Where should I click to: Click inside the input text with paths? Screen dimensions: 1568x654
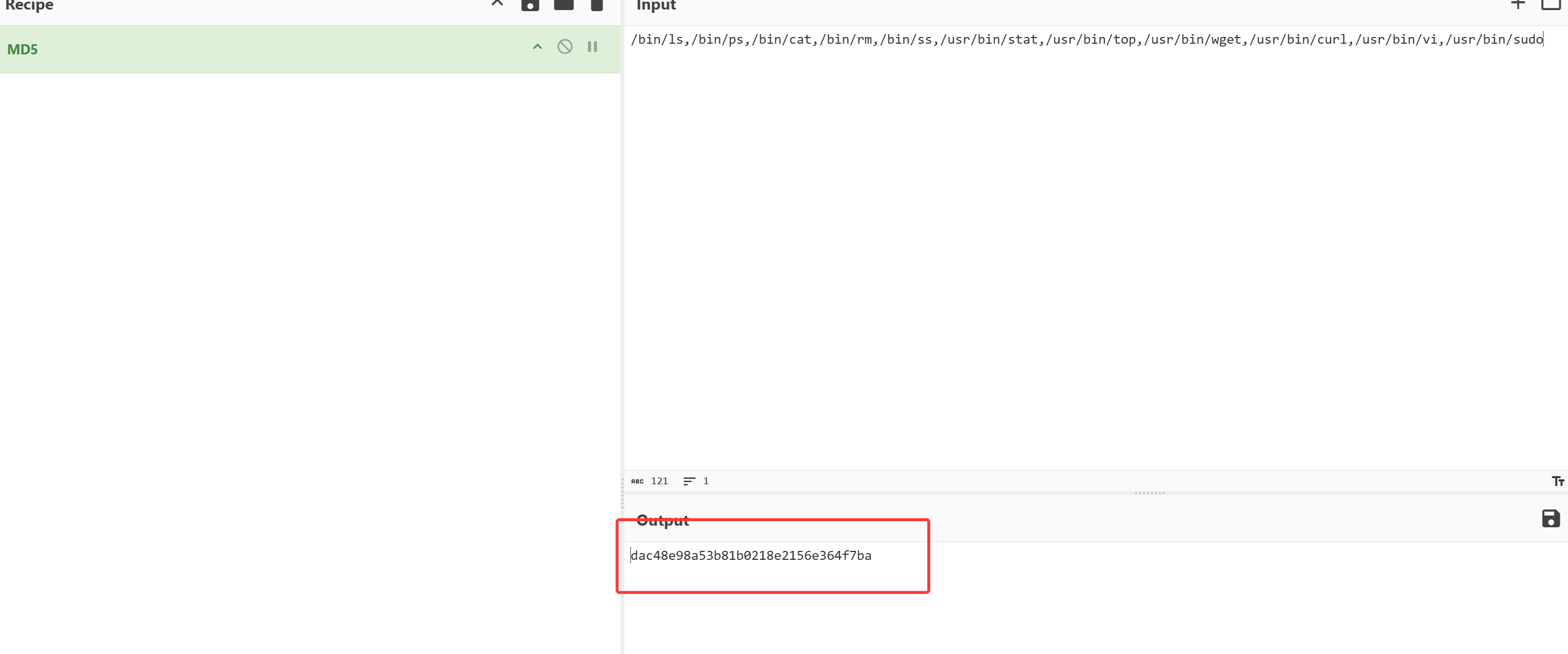1086,40
